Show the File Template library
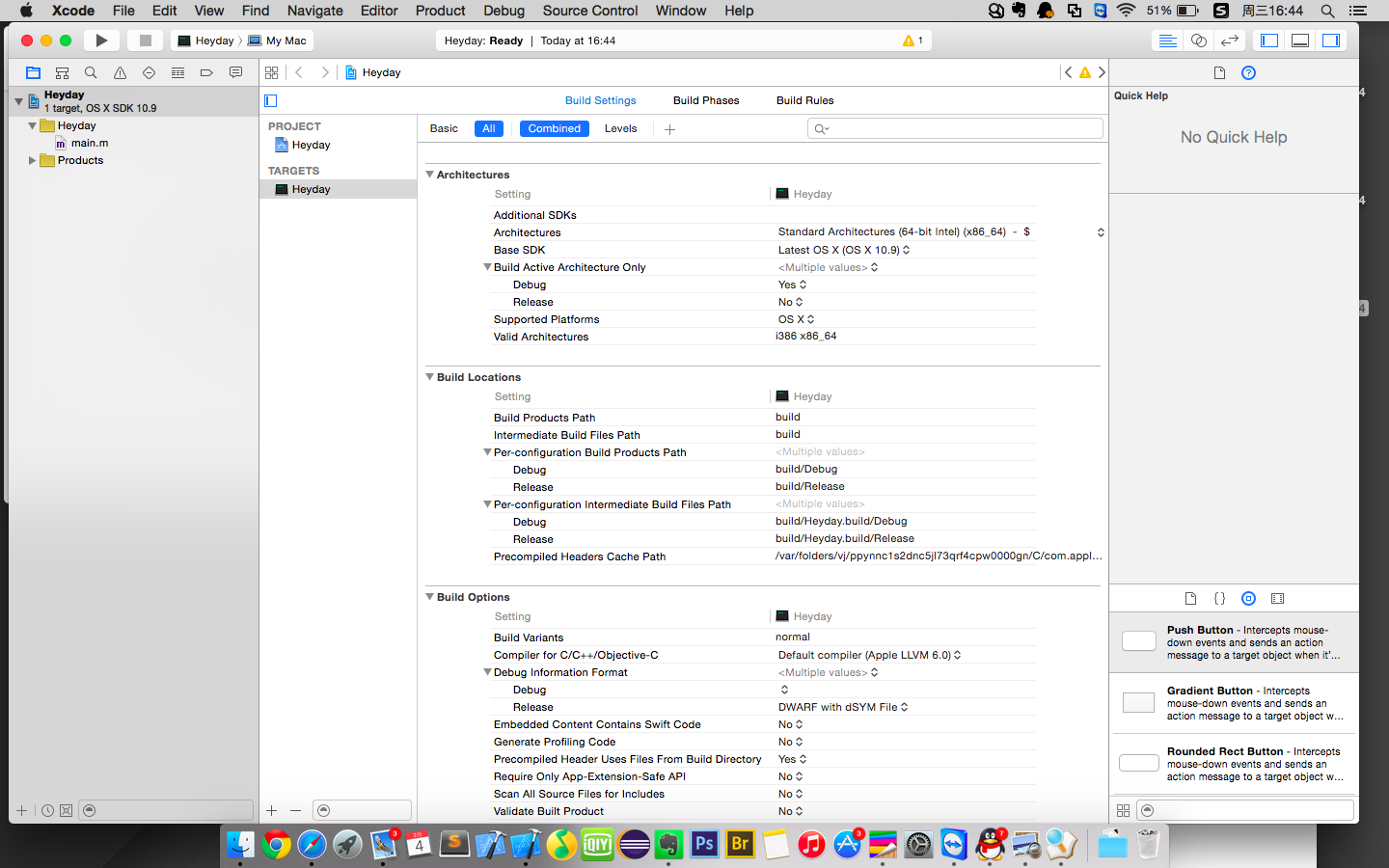This screenshot has width=1389, height=868. pos(1190,598)
